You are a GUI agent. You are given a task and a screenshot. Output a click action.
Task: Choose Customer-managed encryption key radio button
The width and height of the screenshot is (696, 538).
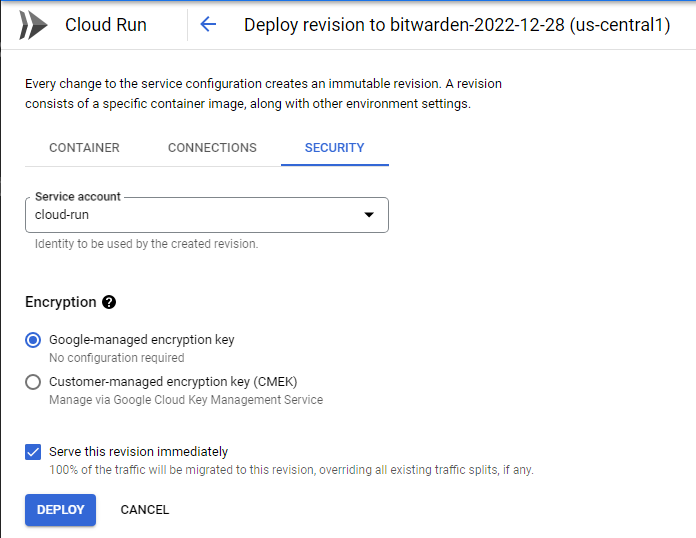33,382
